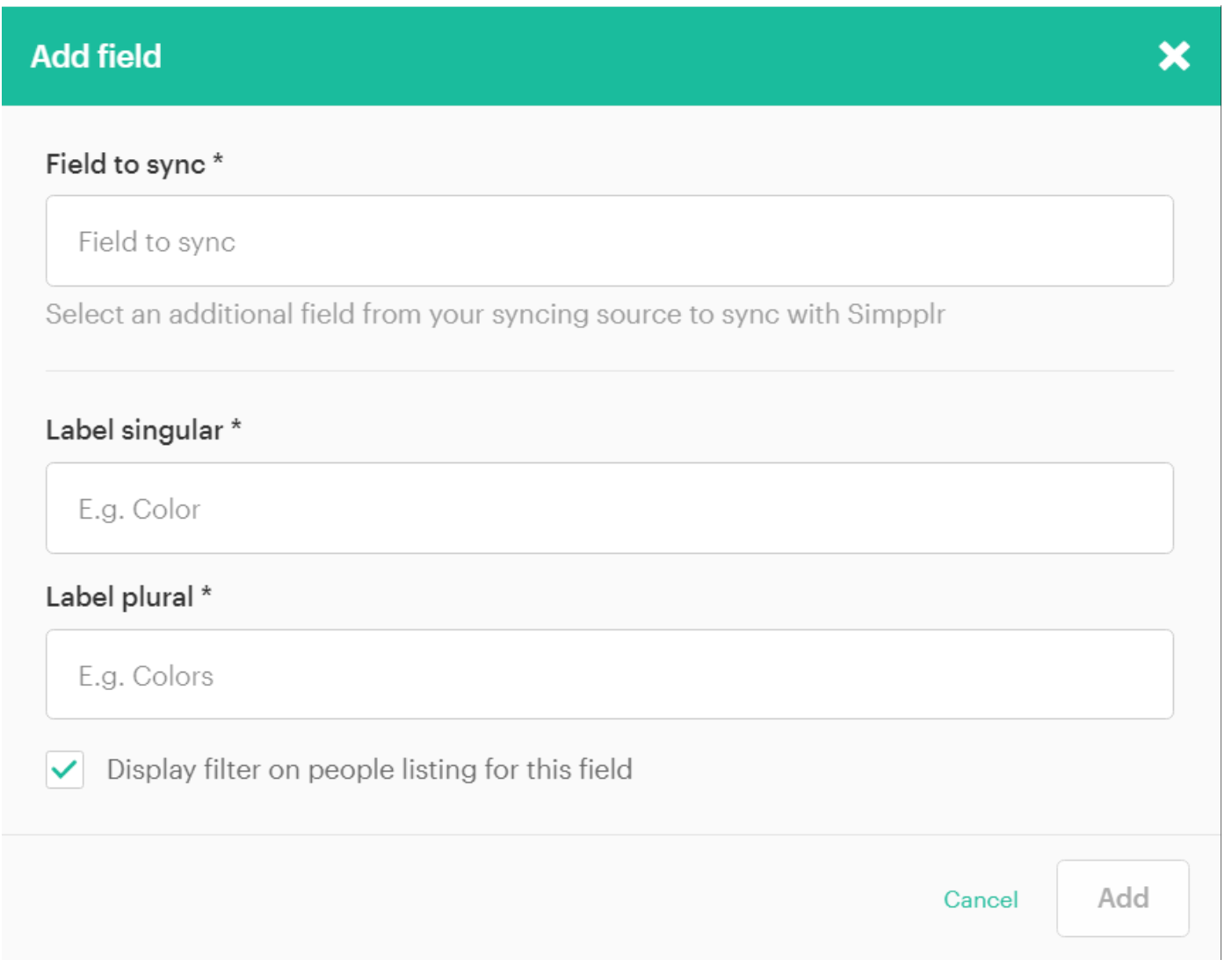
Task: Uncheck Display filter on people listing checkbox
Action: coord(65,769)
